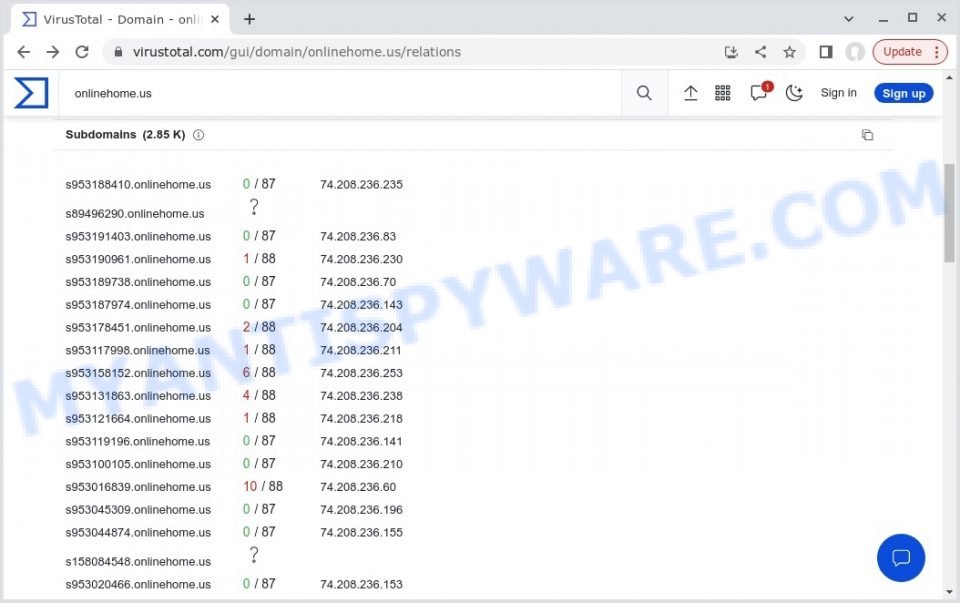Click the Sign in link
Image resolution: width=960 pixels, height=603 pixels.
click(x=838, y=93)
